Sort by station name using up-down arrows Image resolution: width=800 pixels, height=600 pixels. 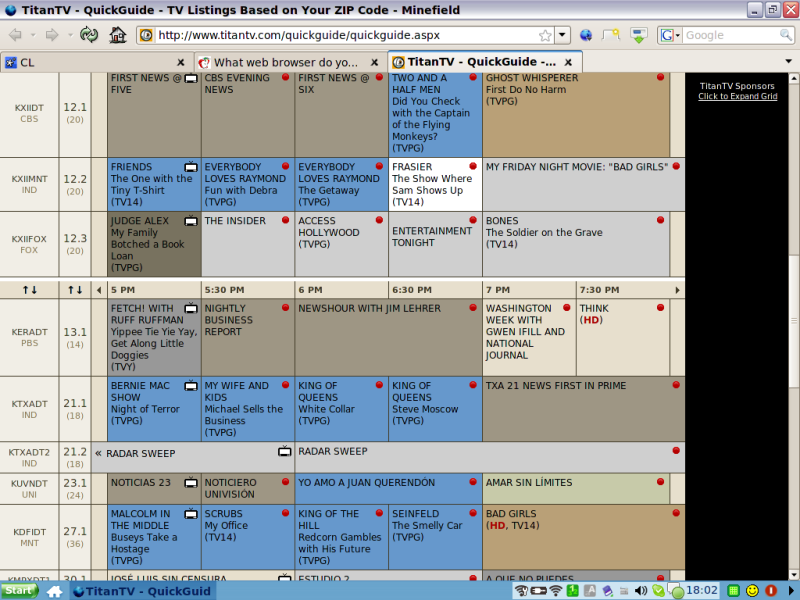coord(30,290)
